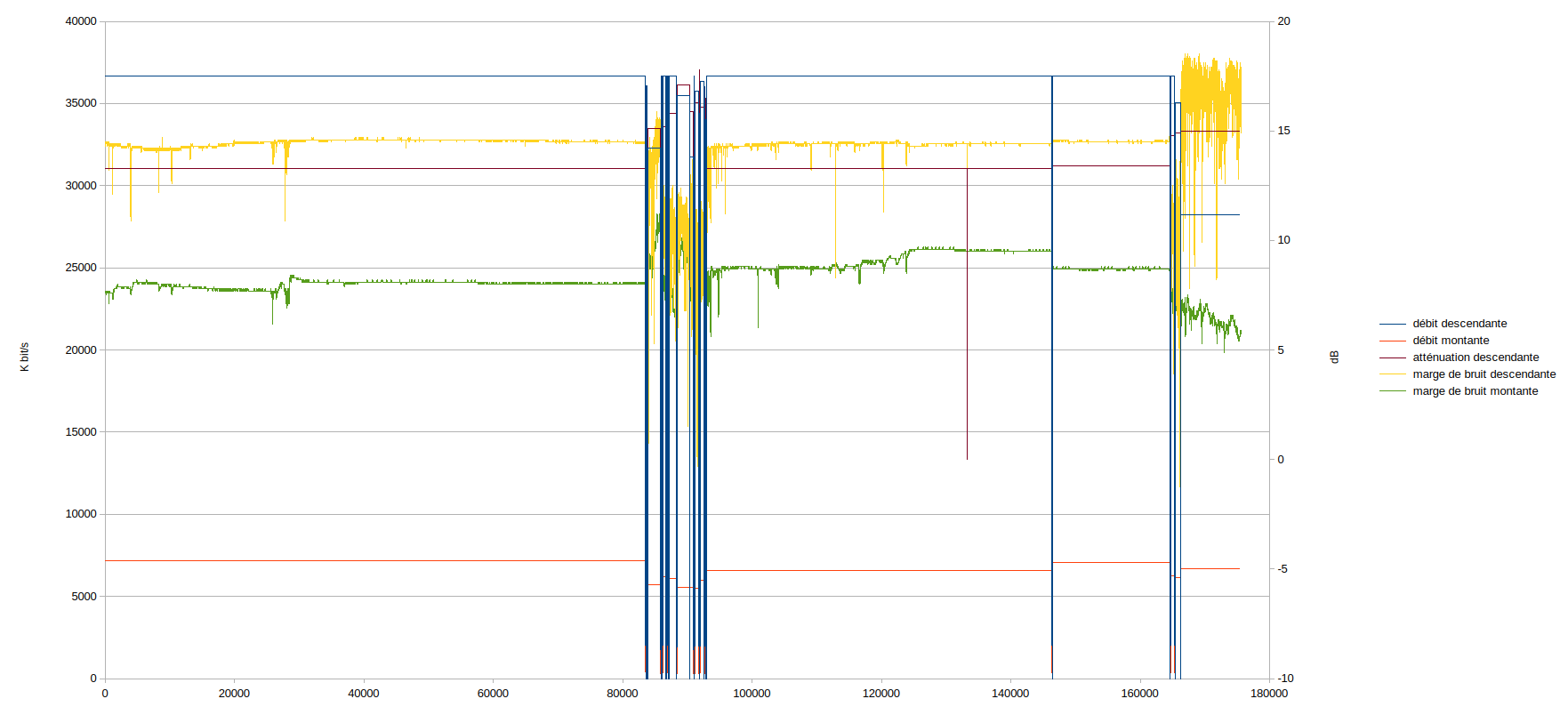Select "marge de bruit descendante" in the legend
The width and height of the screenshot is (1568, 715).
pyautogui.click(x=1484, y=374)
